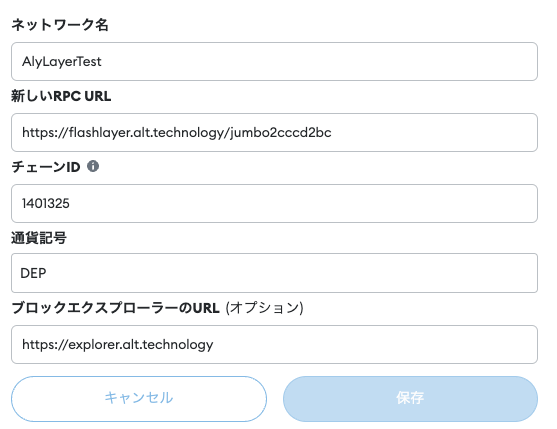Image resolution: width=557 pixels, height=429 pixels.
Task: Click the ブロックエクスプローラーのURL label
Action: pos(115,308)
